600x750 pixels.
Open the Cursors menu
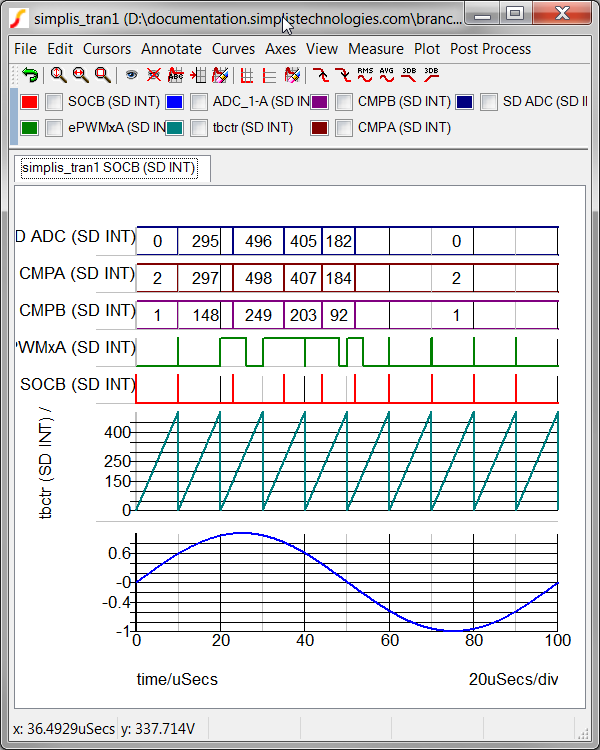(x=107, y=49)
